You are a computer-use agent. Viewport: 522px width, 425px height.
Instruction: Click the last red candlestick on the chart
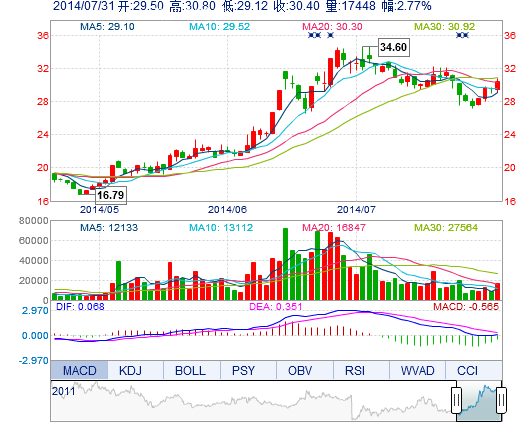click(x=498, y=85)
